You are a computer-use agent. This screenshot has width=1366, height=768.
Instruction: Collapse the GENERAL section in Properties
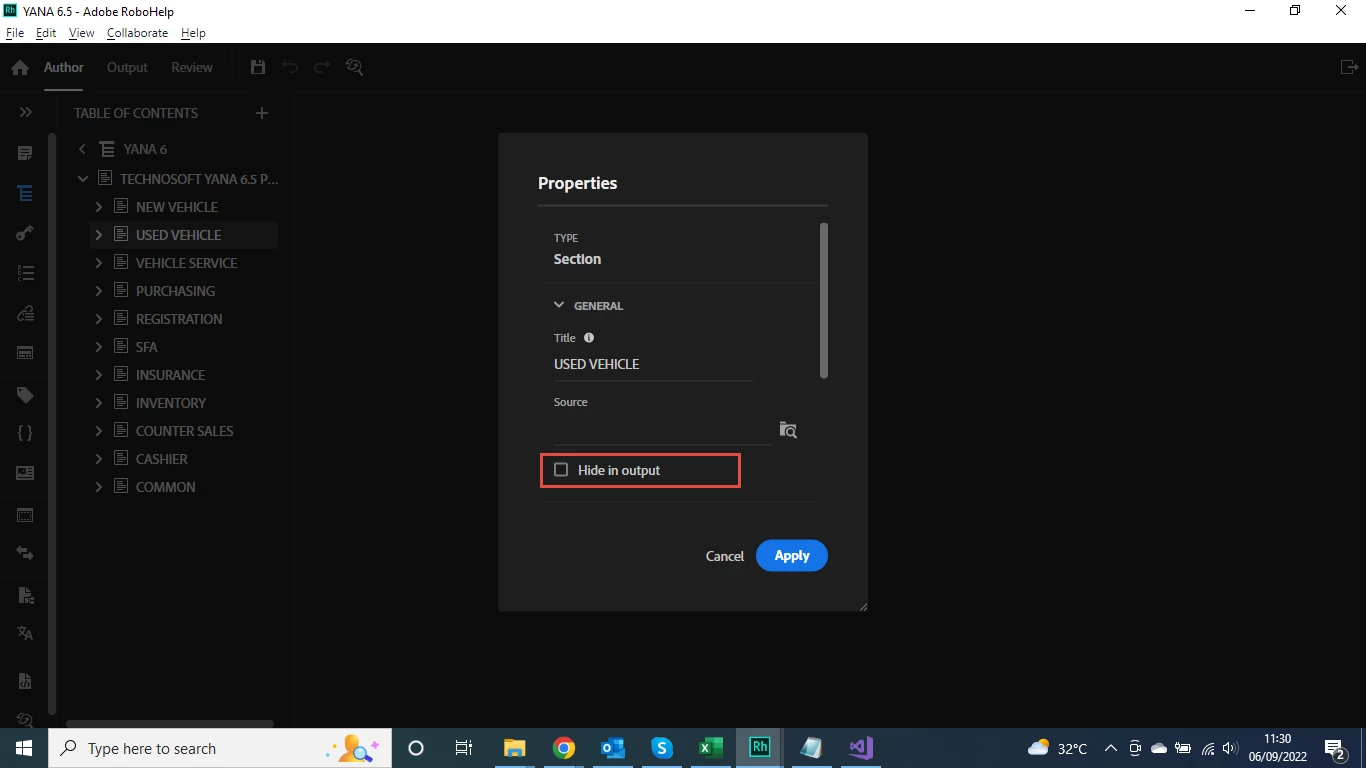point(559,306)
